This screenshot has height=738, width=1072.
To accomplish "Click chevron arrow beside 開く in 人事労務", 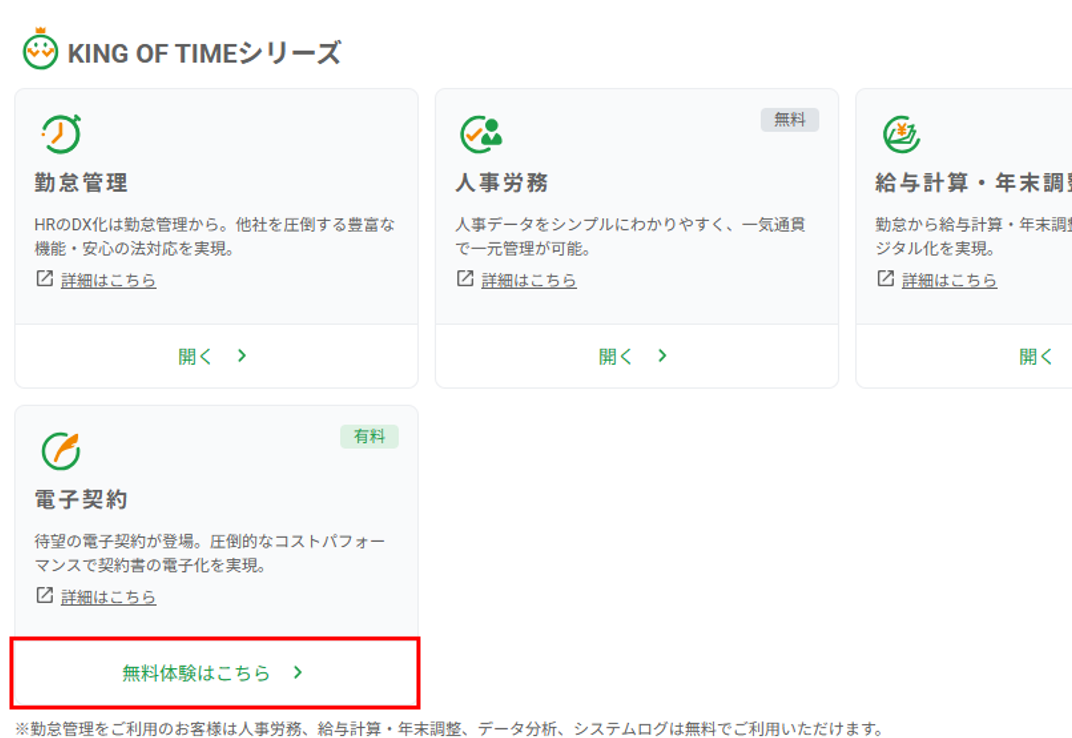I will [x=662, y=356].
